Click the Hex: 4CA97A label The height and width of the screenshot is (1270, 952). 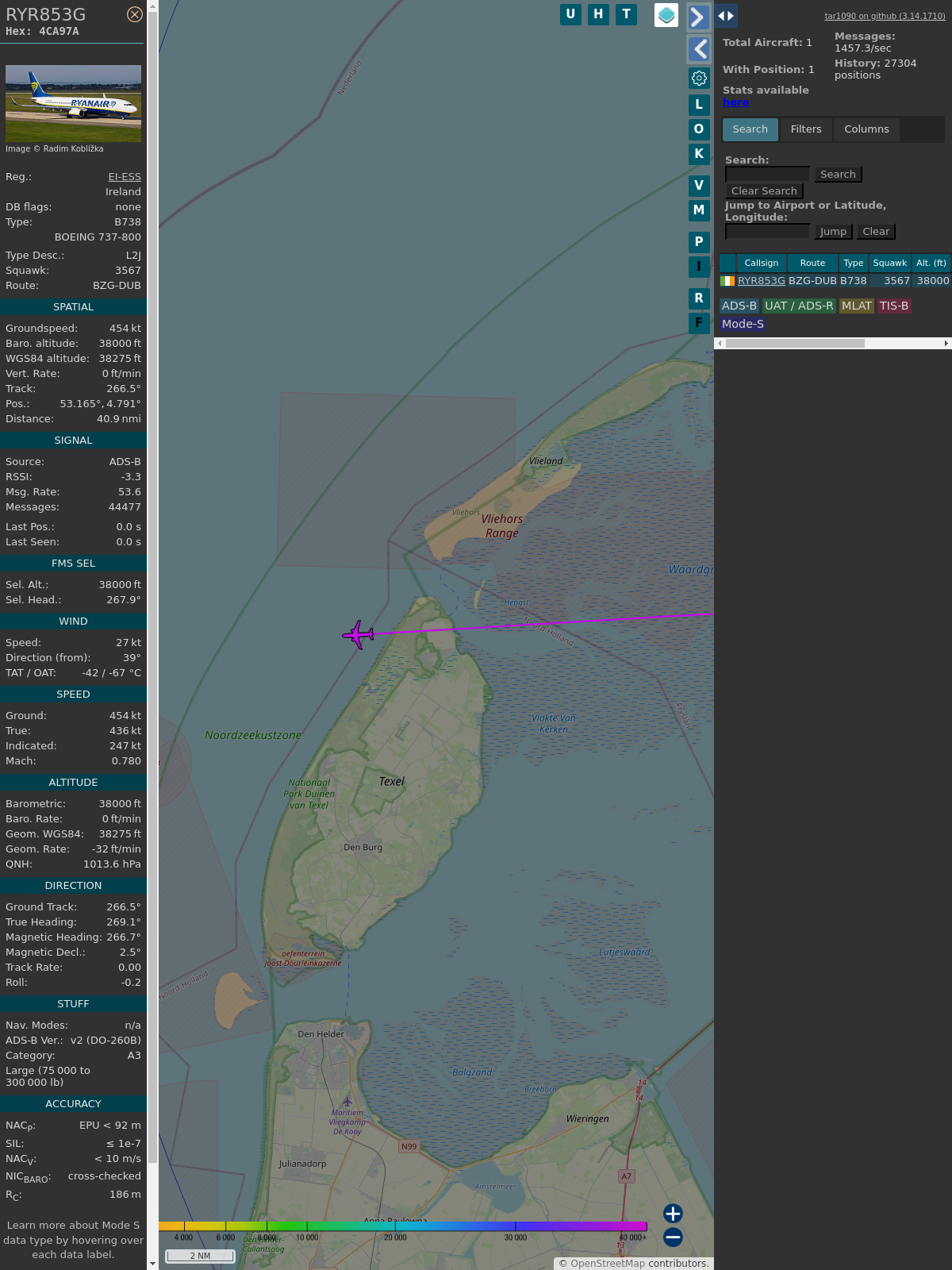[42, 32]
